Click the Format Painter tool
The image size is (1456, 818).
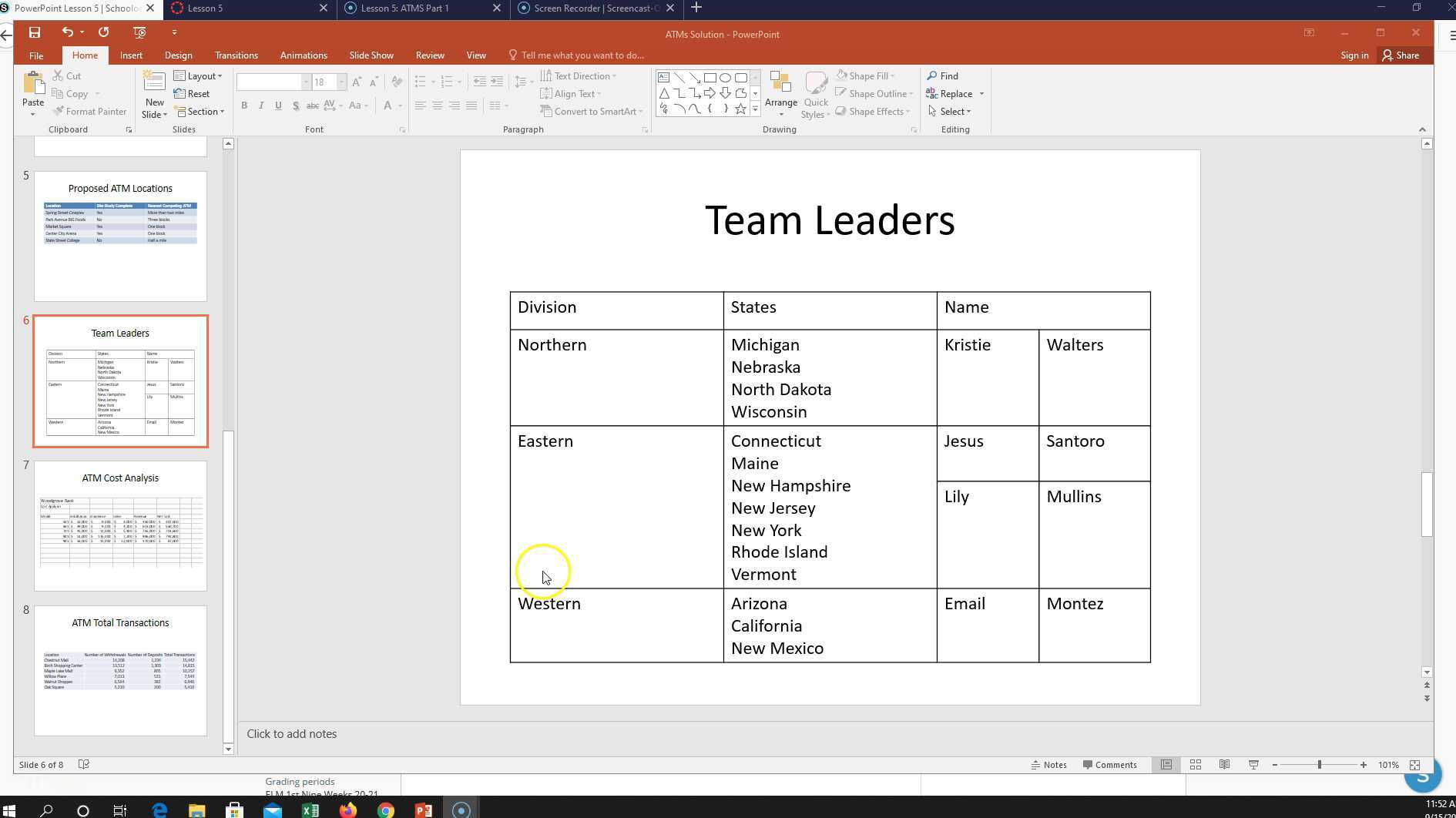click(89, 112)
